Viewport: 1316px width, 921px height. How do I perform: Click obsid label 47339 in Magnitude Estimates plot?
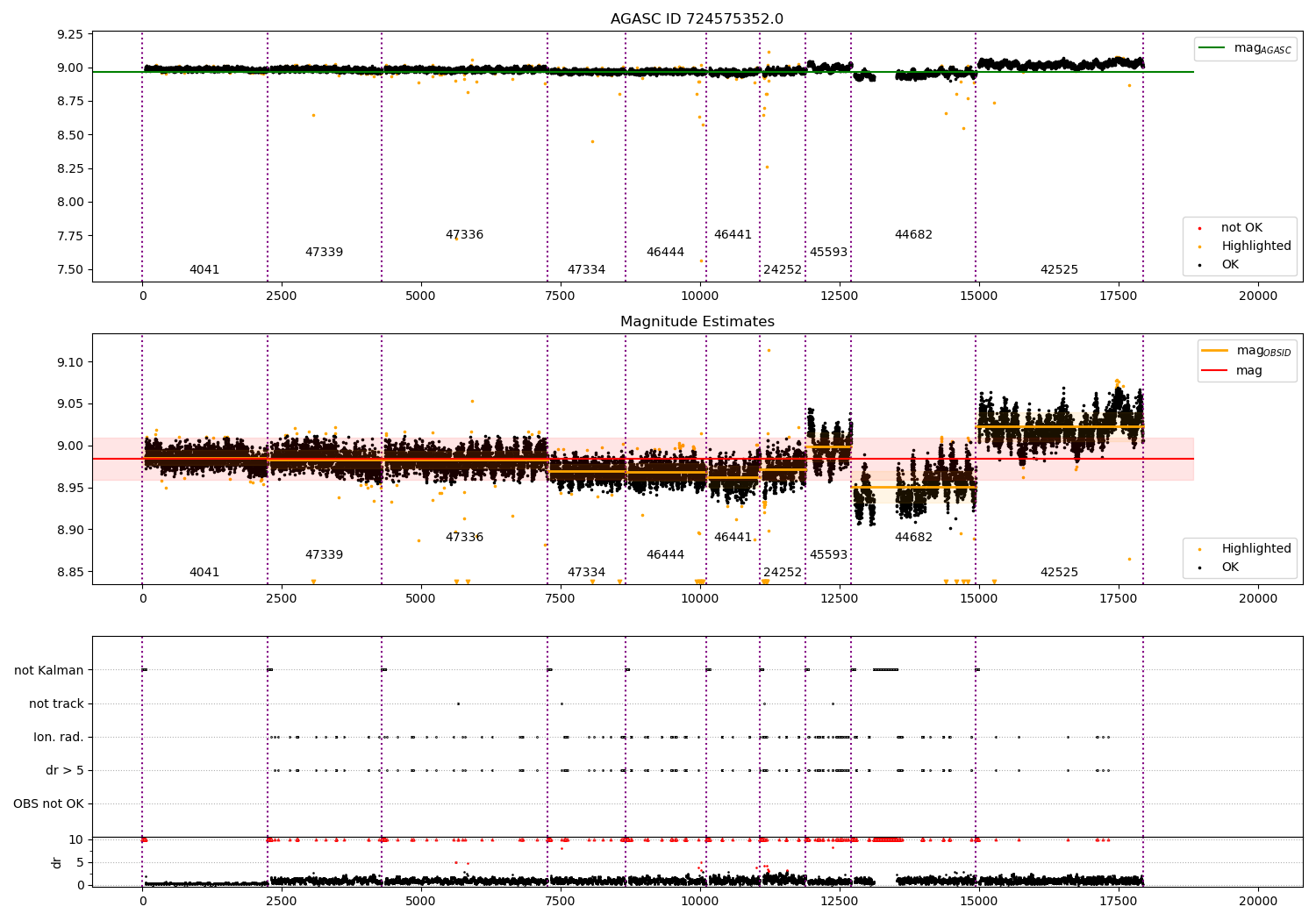click(324, 555)
